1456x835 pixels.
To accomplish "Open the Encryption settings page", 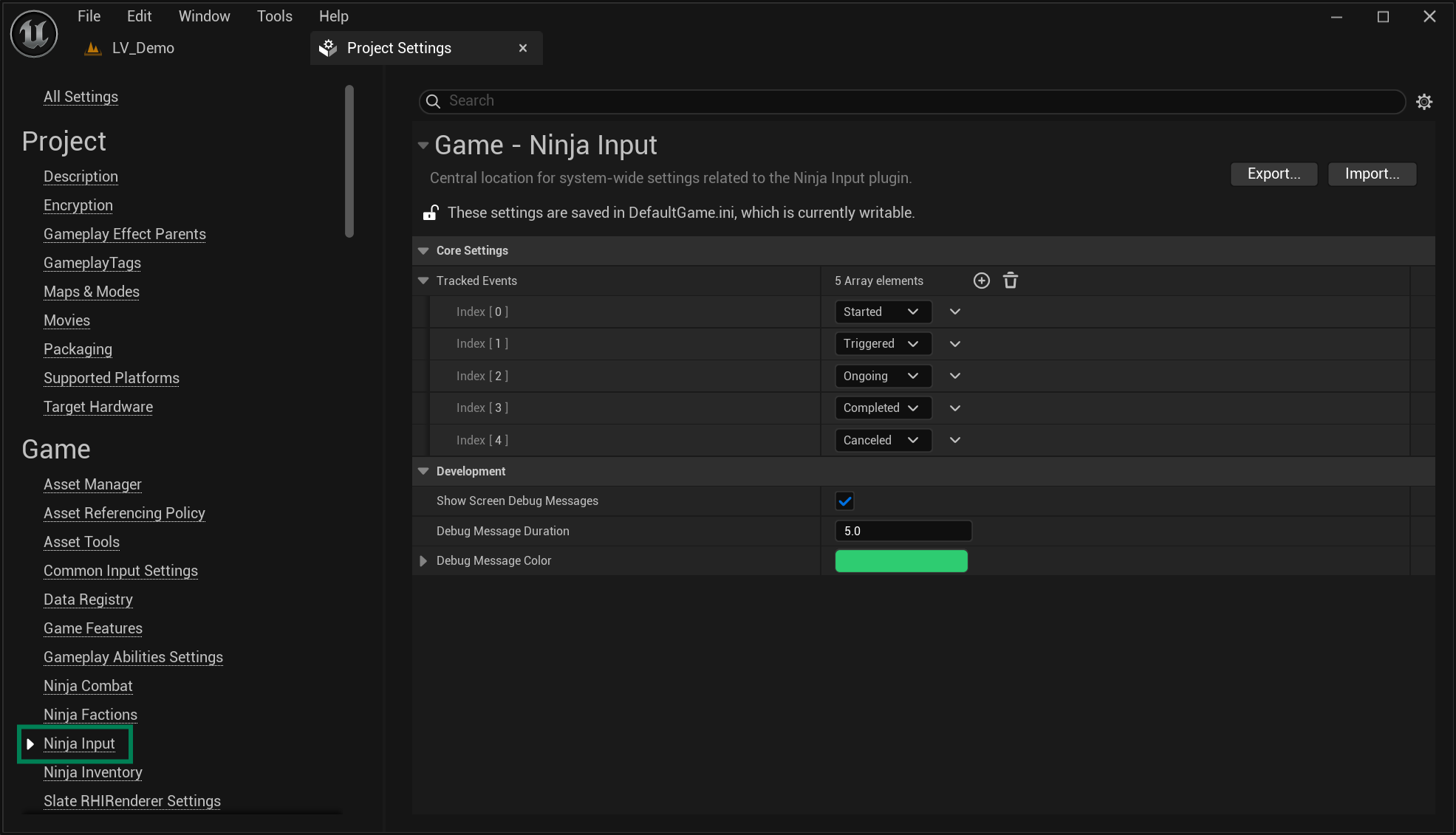I will click(78, 205).
